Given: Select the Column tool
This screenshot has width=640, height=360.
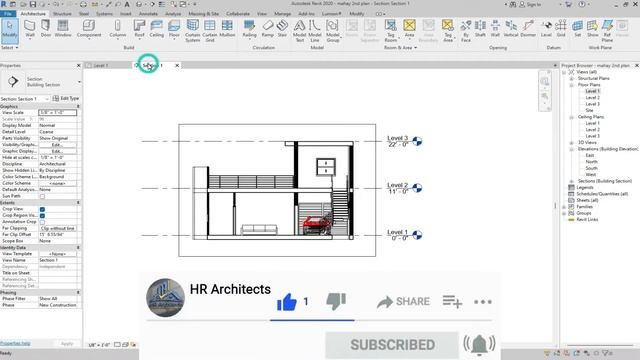Looking at the screenshot, I should point(118,29).
